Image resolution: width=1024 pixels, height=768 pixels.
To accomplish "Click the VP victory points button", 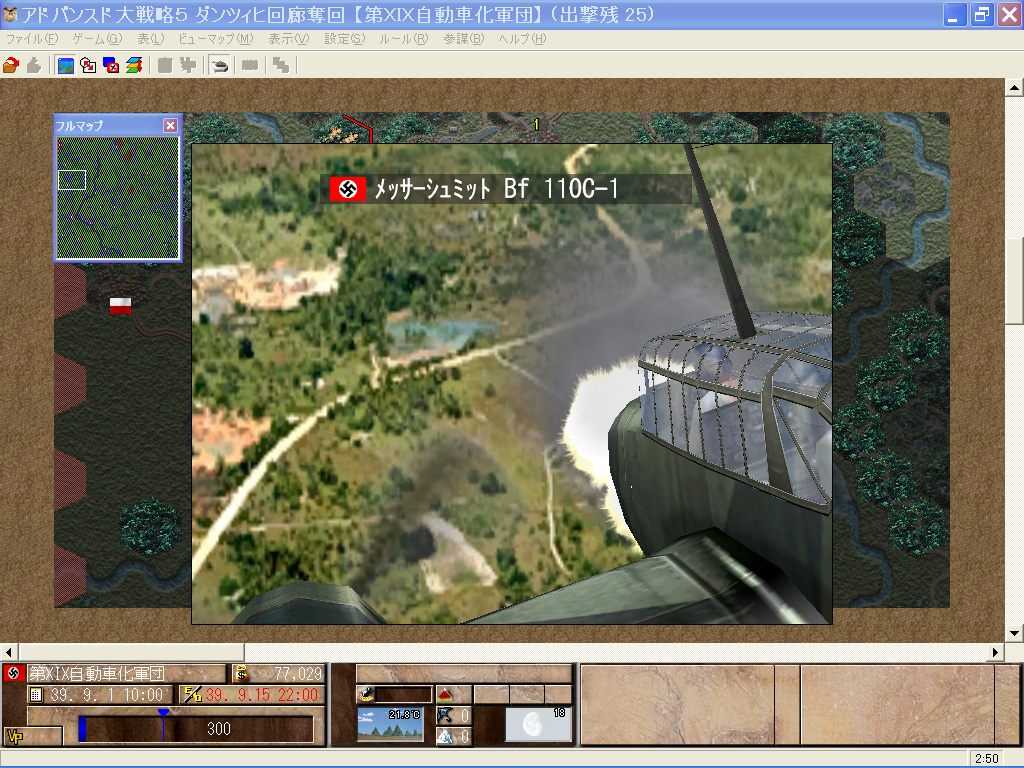I will (15, 736).
